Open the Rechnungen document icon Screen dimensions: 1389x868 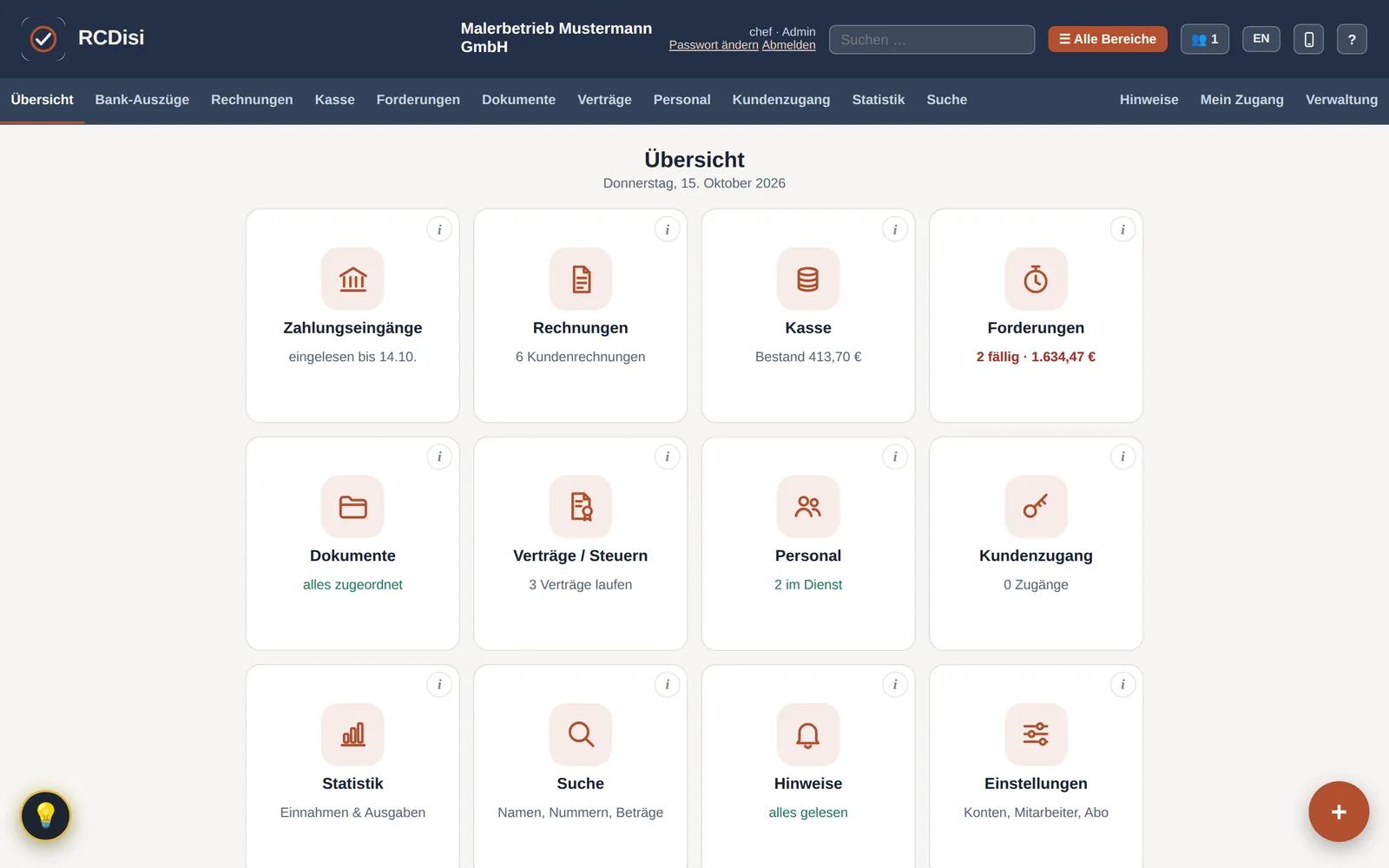581,279
